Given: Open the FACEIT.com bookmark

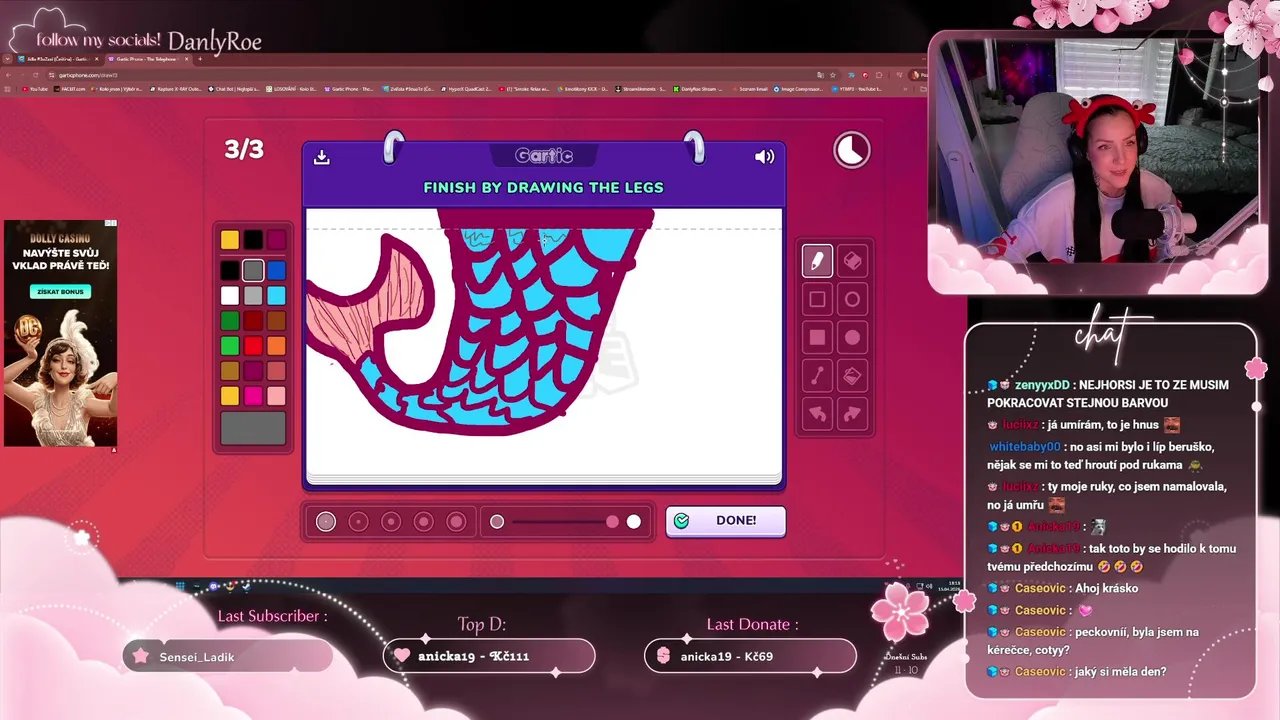Looking at the screenshot, I should 71,89.
